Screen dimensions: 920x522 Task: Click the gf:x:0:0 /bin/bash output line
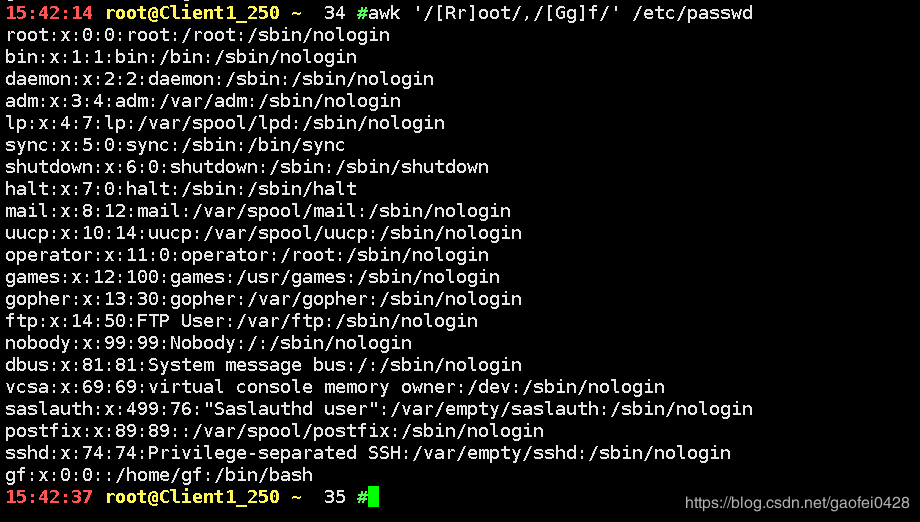click(159, 474)
